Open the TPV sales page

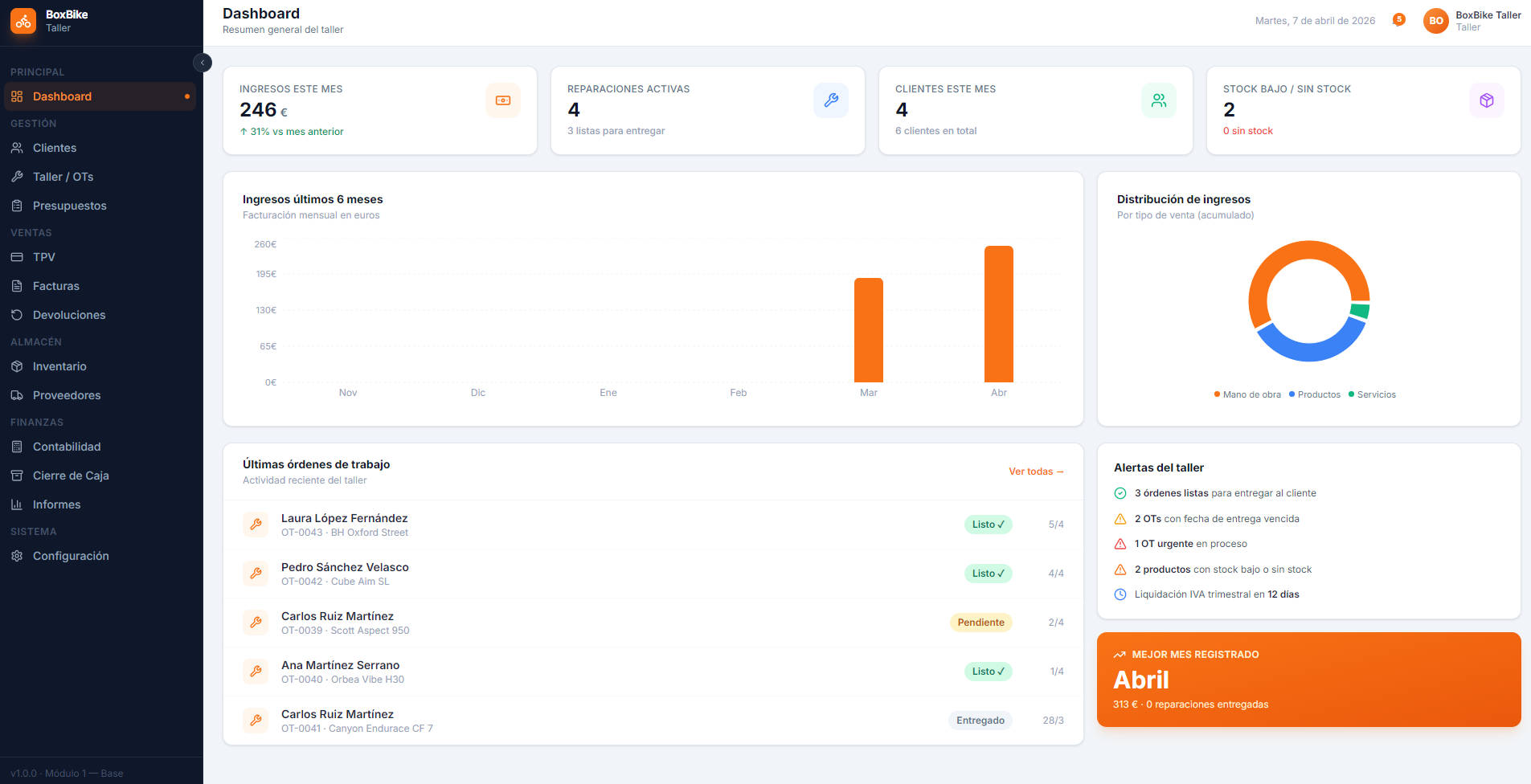44,257
